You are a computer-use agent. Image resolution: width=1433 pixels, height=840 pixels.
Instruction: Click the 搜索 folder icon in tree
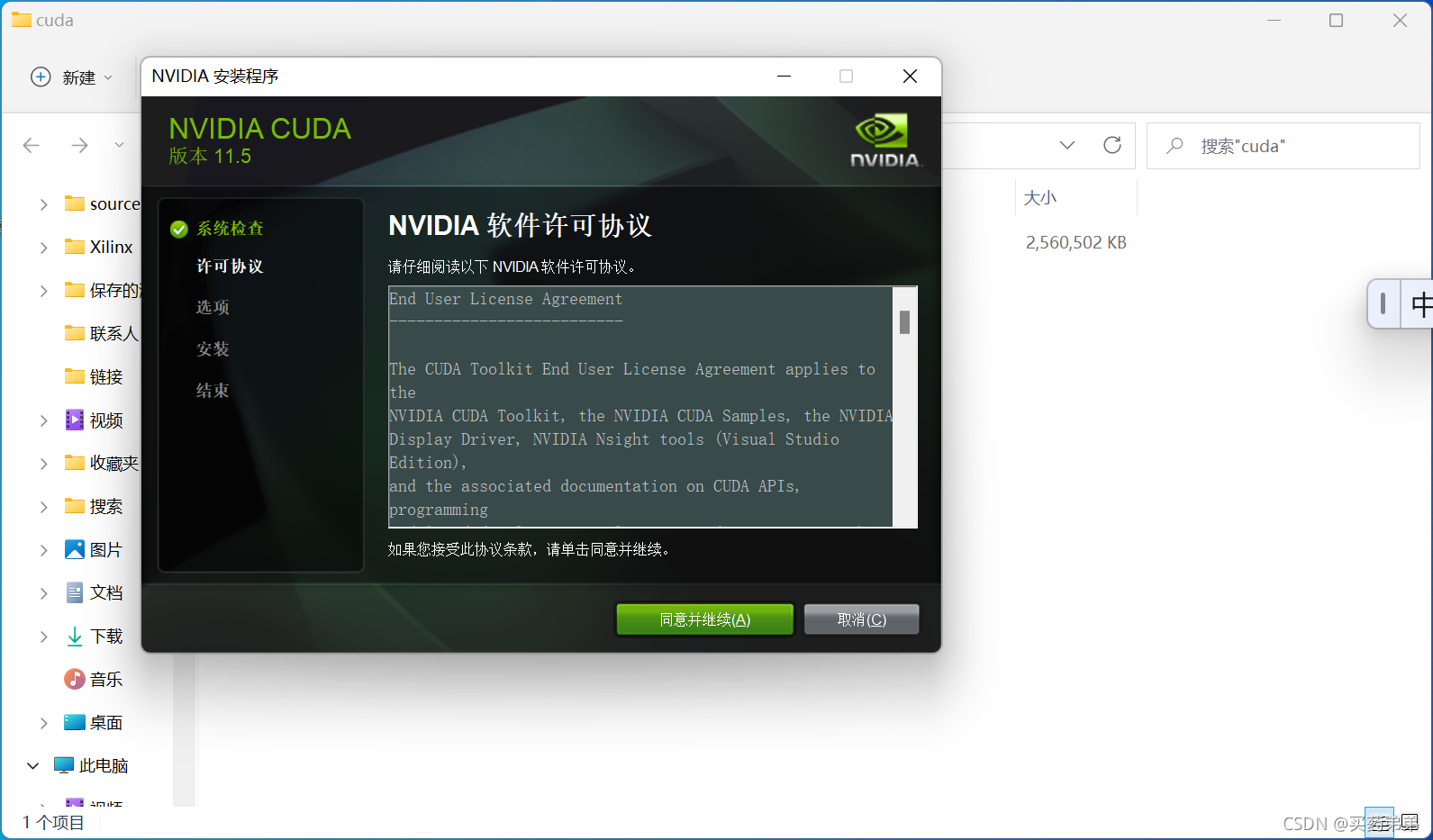(x=75, y=506)
